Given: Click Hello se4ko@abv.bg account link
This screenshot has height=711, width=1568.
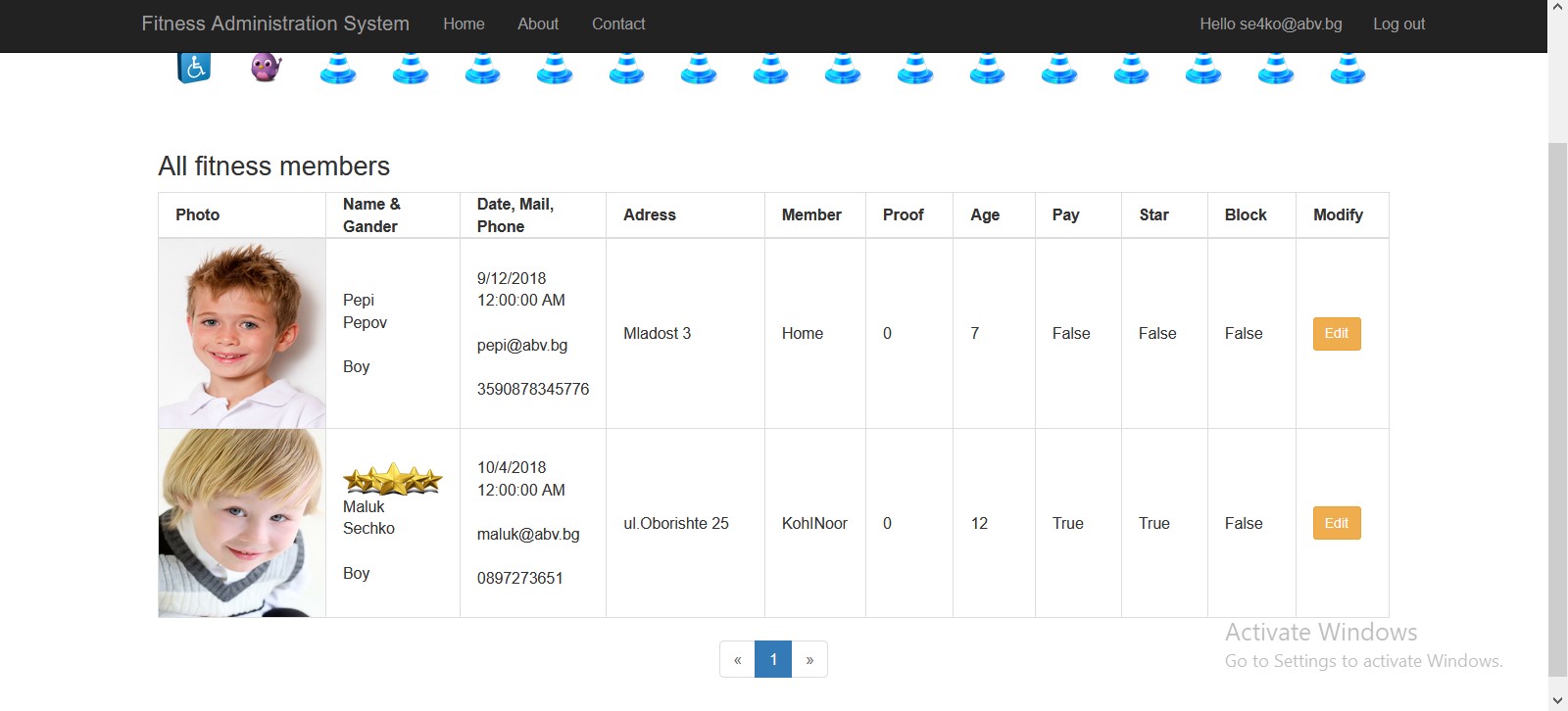Looking at the screenshot, I should 1271,24.
